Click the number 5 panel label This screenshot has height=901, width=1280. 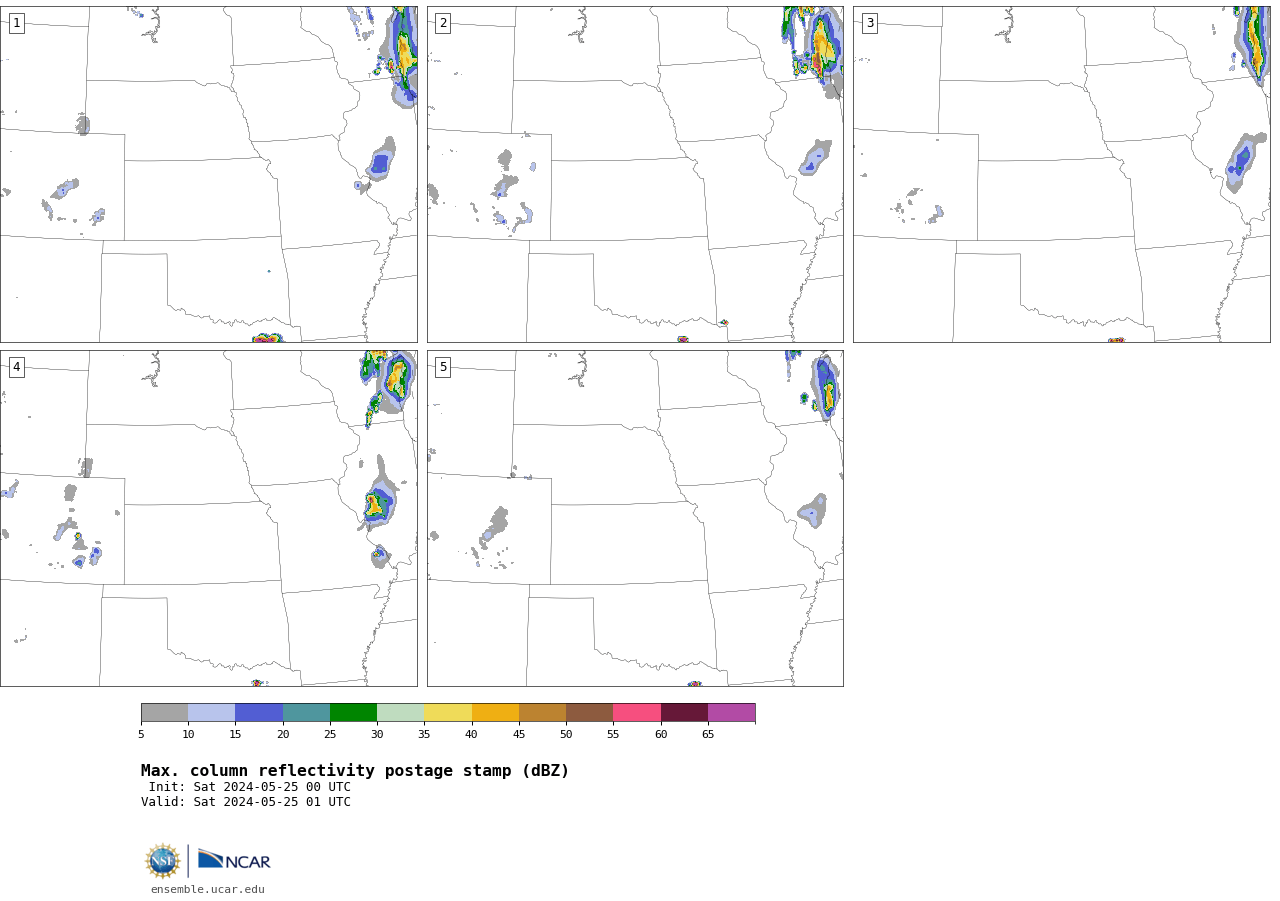click(x=443, y=367)
